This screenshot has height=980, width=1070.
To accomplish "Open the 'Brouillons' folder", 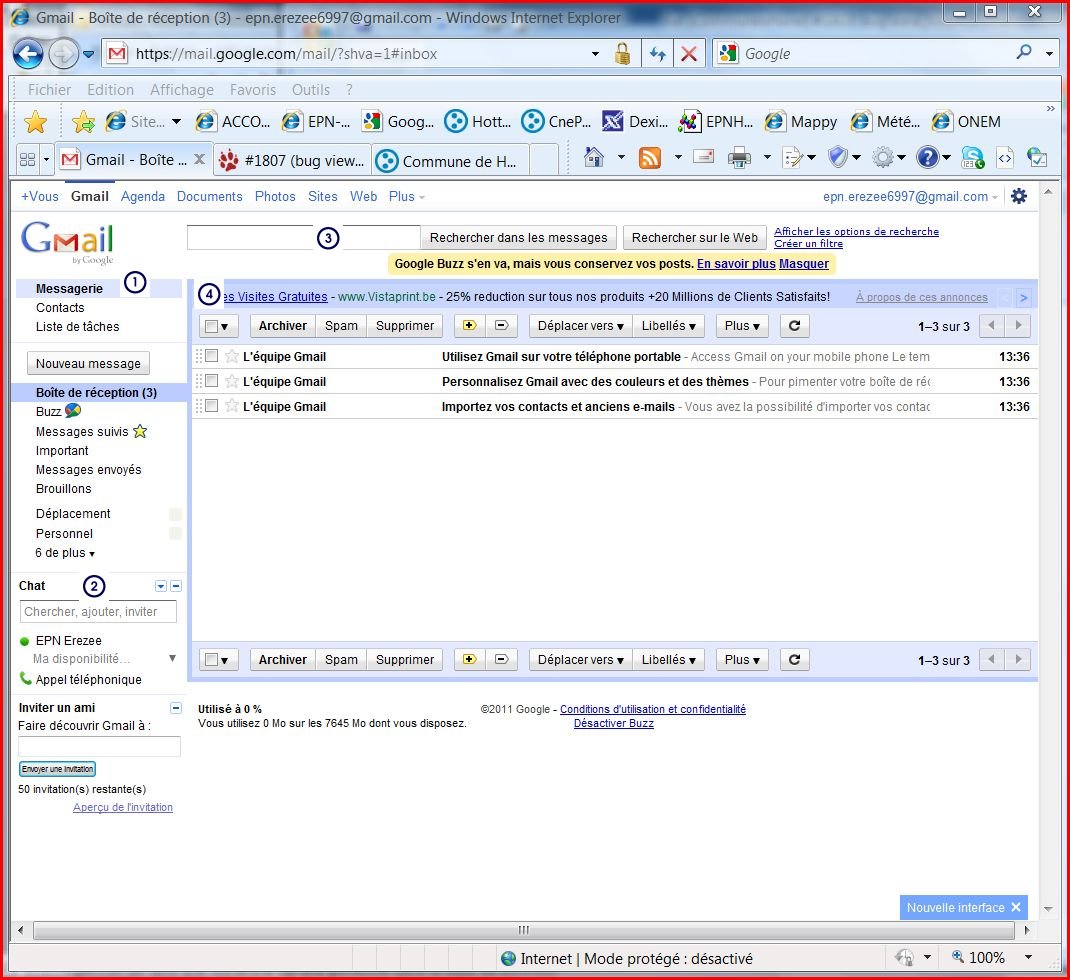I will click(x=63, y=489).
